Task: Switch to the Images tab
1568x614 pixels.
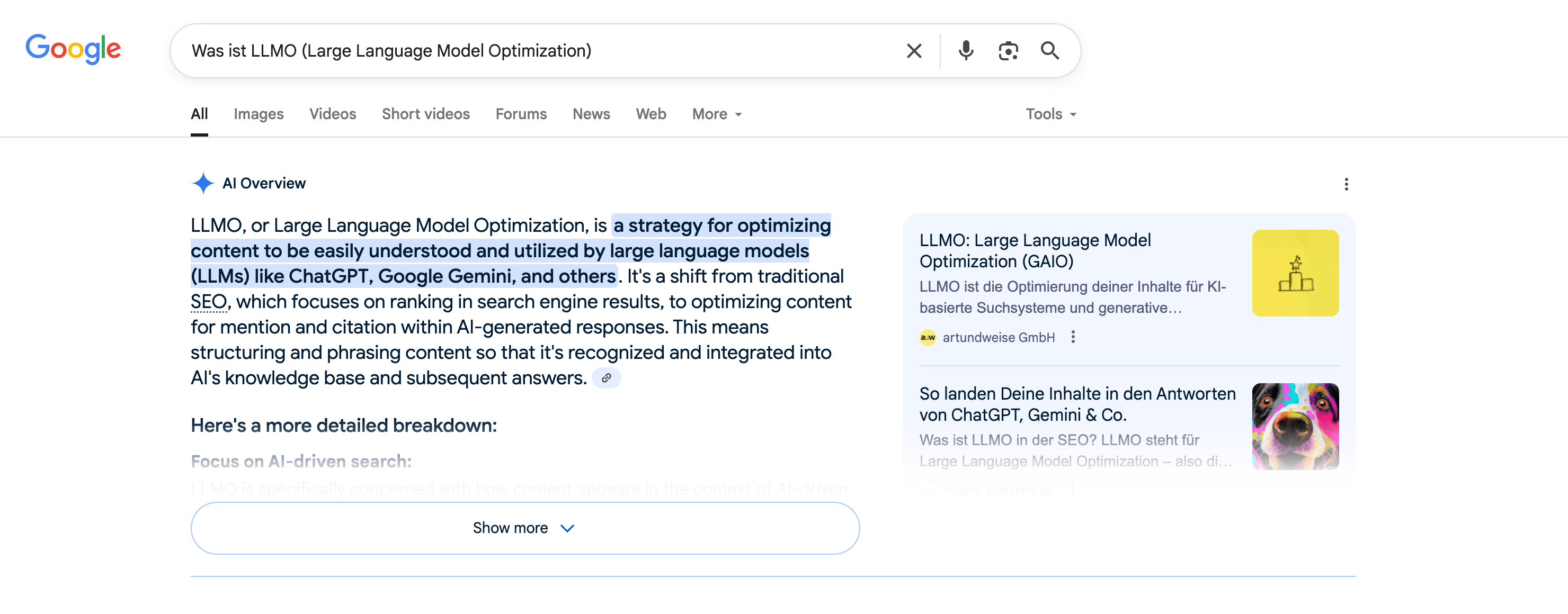Action: point(258,114)
